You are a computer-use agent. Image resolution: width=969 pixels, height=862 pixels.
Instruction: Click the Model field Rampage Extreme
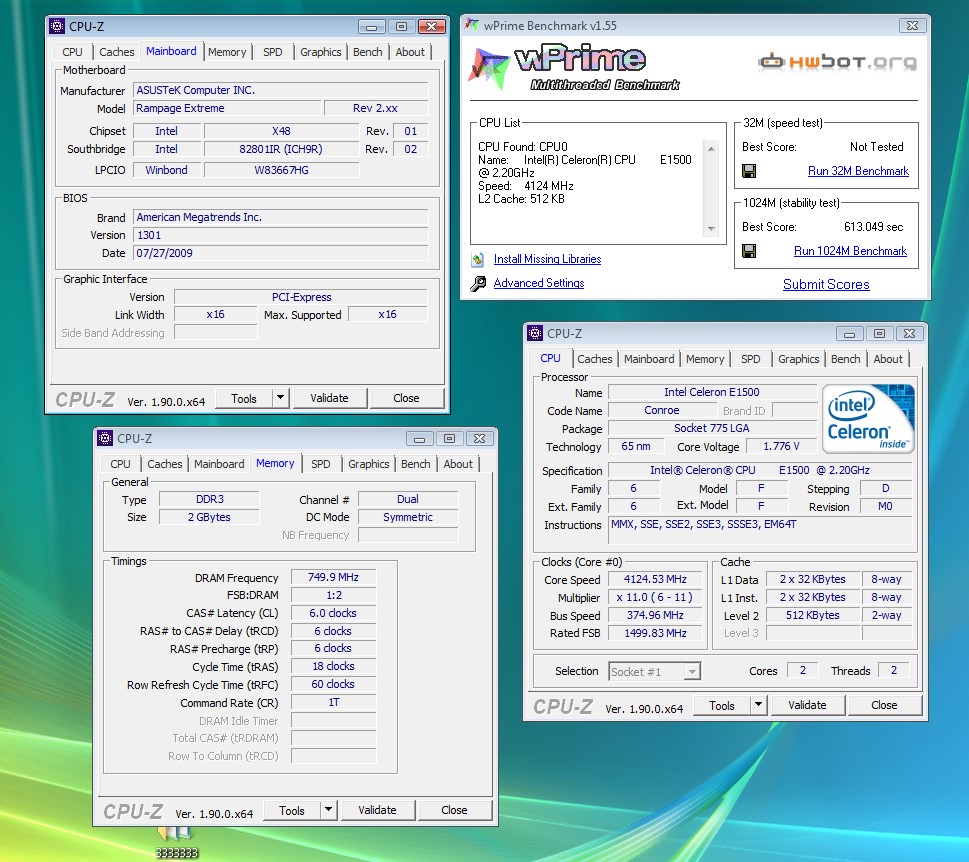[227, 108]
